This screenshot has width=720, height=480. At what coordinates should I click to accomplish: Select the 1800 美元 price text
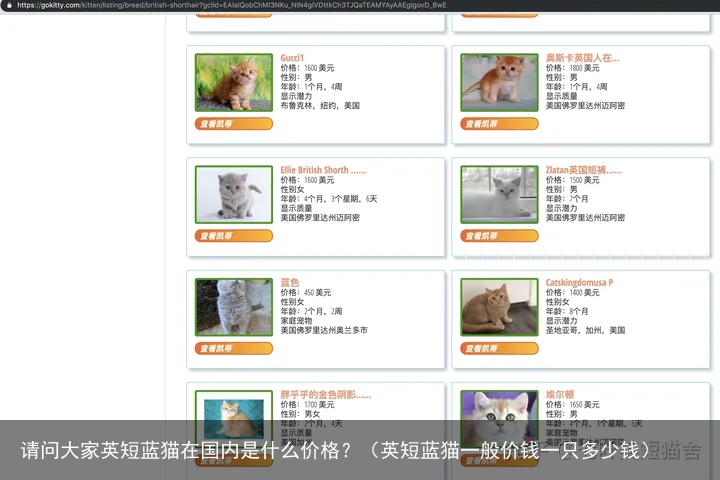[585, 68]
